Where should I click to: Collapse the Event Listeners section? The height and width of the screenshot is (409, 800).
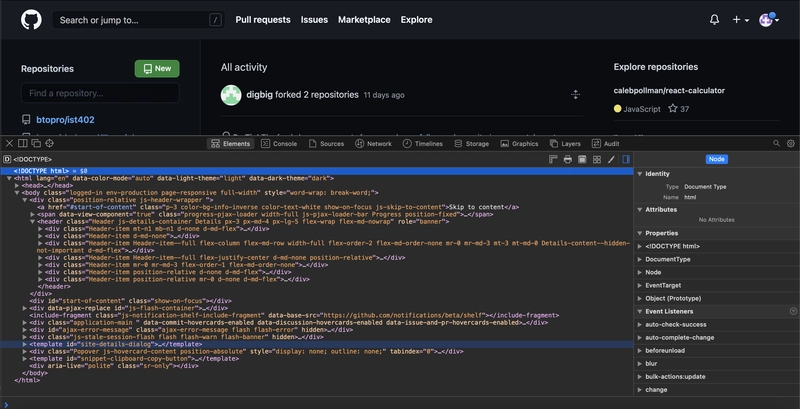coord(640,311)
